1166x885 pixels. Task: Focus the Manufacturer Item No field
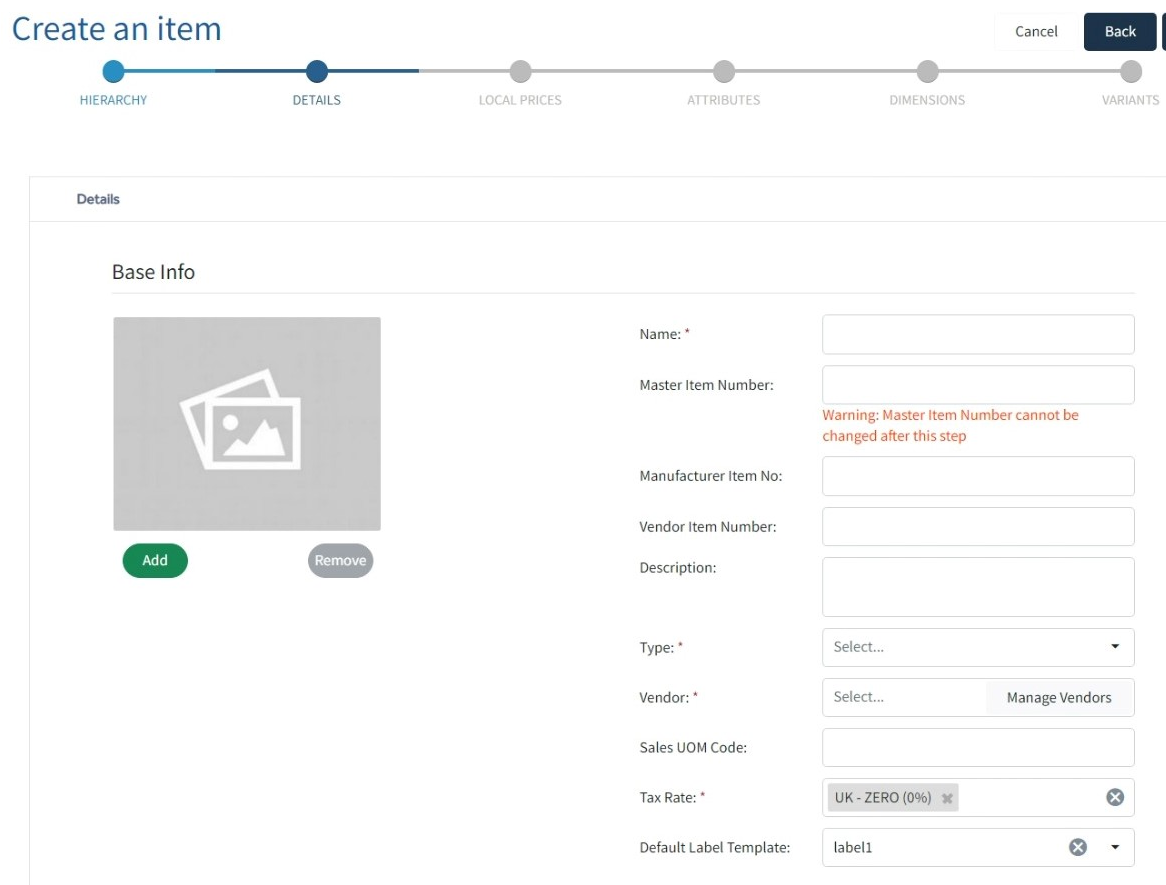click(x=978, y=476)
